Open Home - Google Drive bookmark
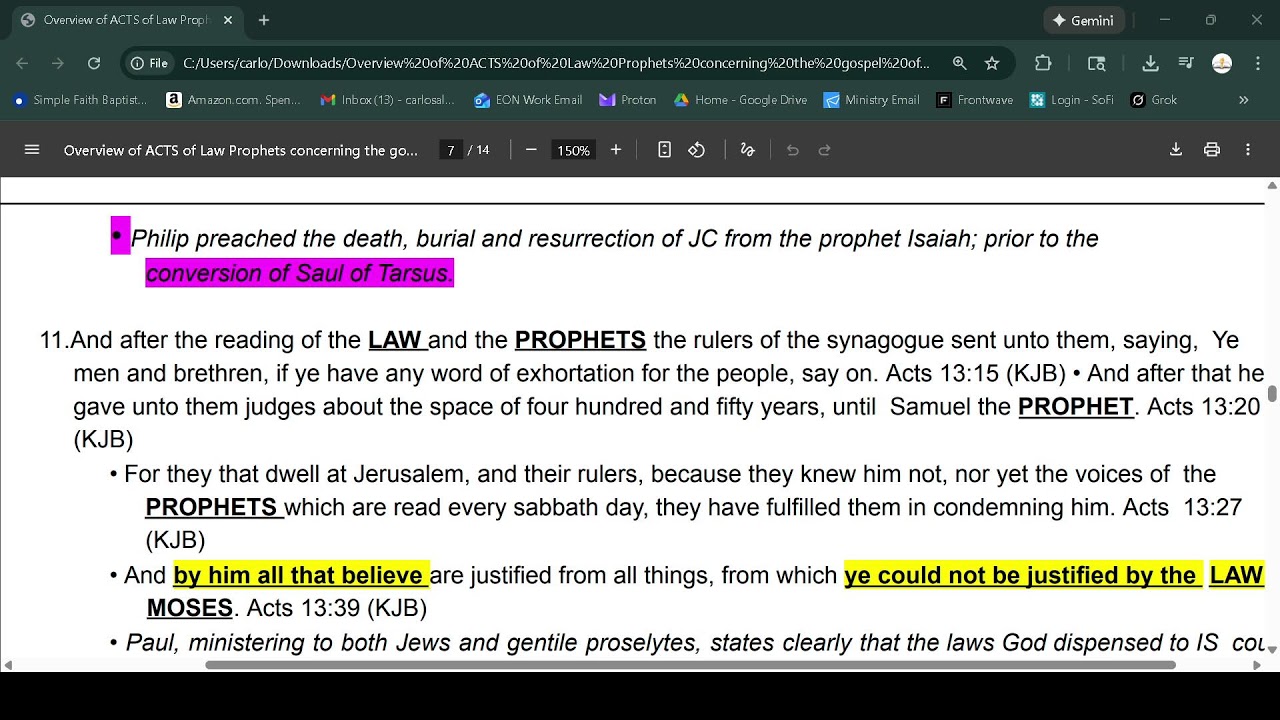The image size is (1280, 720). [741, 100]
